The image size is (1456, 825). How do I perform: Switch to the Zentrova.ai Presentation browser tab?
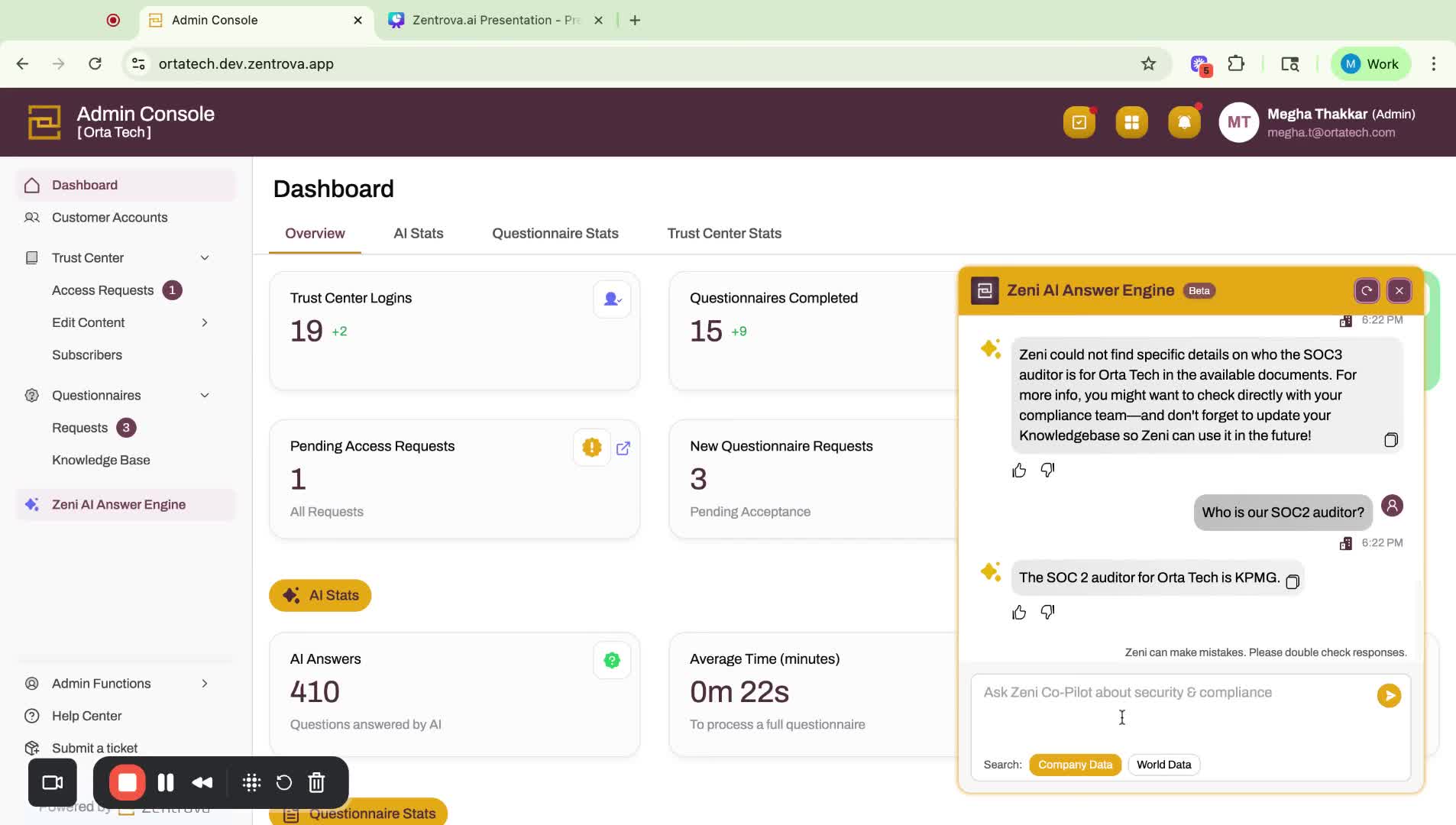point(495,21)
